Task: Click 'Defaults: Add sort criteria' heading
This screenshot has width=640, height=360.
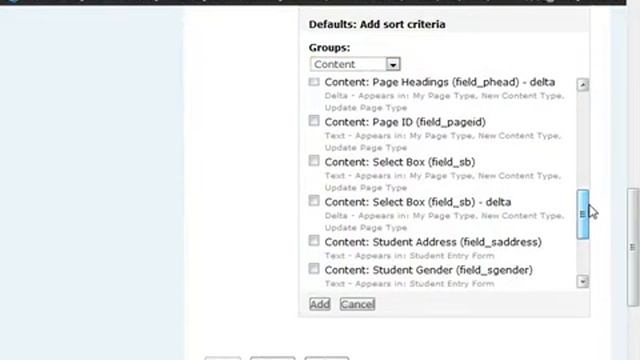Action: pos(377,24)
